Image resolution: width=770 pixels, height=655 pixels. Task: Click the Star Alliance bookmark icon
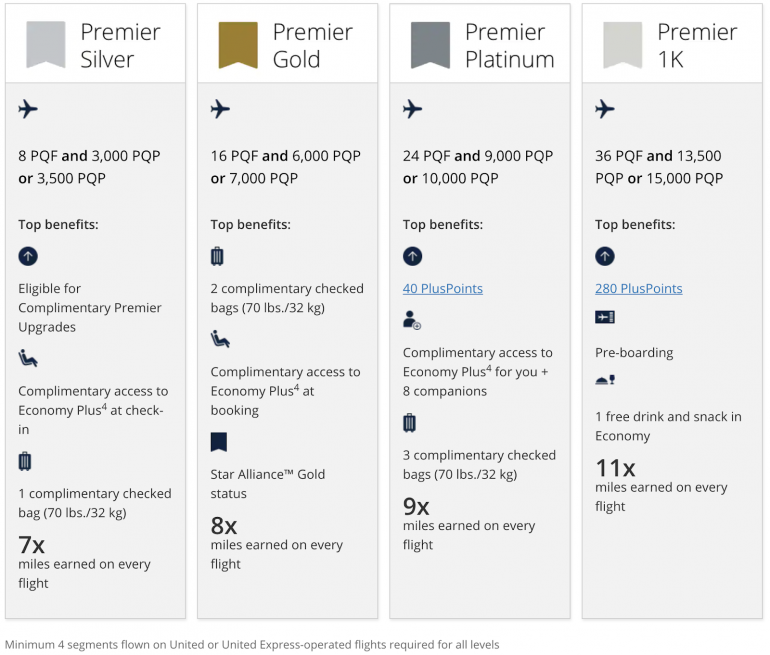(x=219, y=442)
